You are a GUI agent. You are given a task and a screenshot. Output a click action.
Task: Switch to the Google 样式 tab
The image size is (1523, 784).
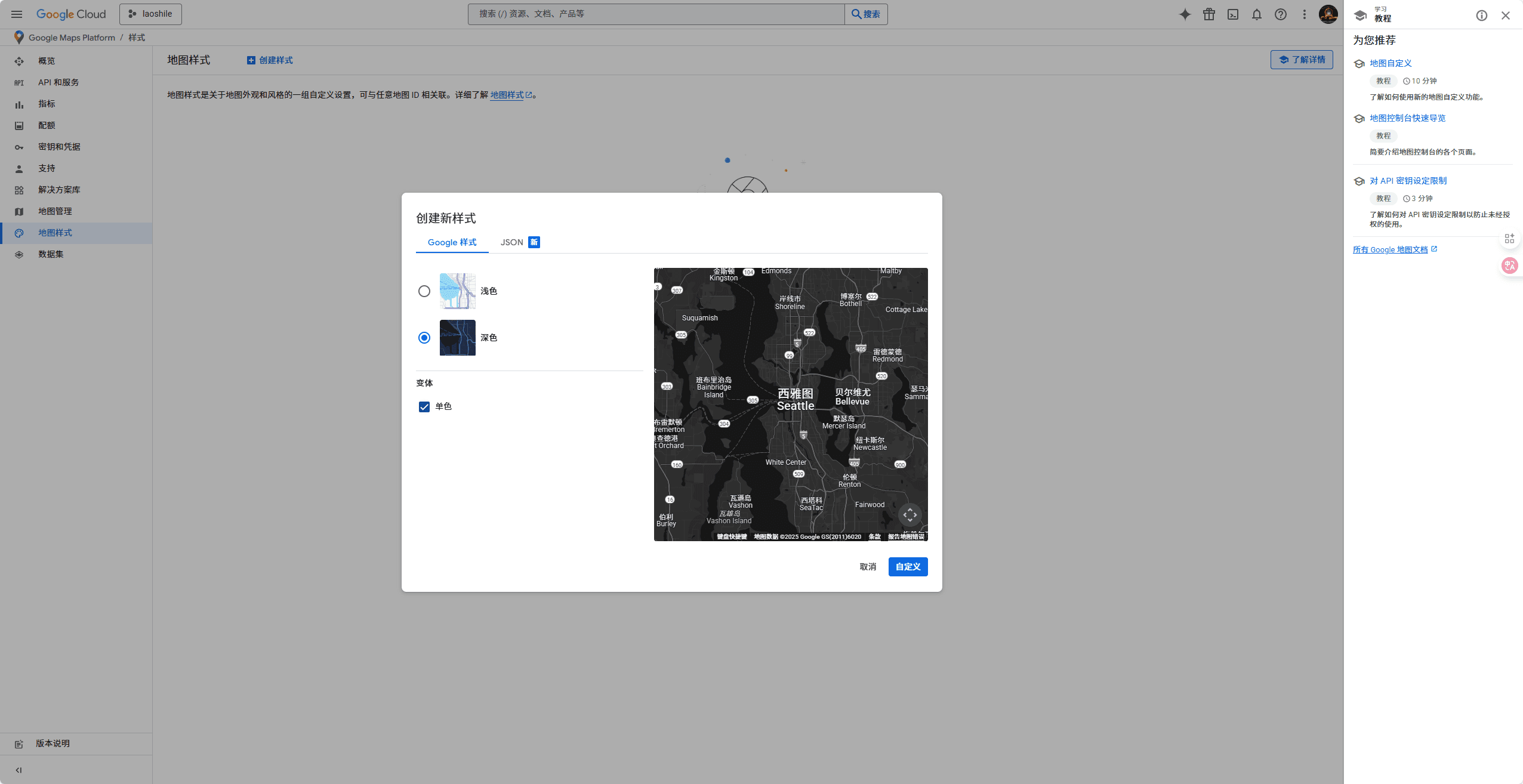(x=452, y=242)
